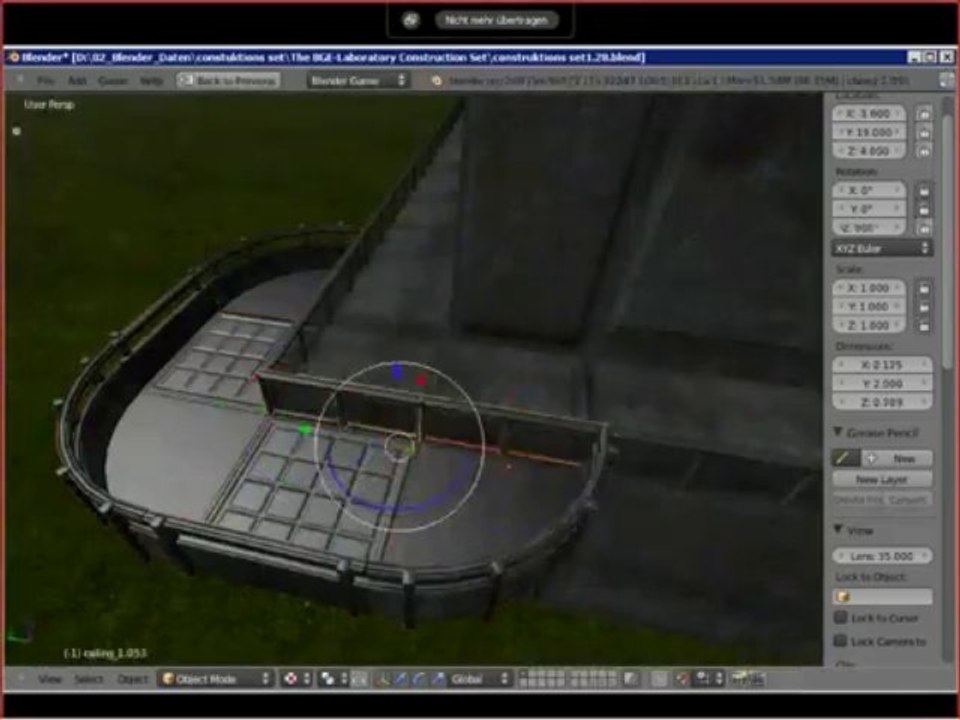Toggle lock for Location Y
This screenshot has height=720, width=960.
coord(924,132)
